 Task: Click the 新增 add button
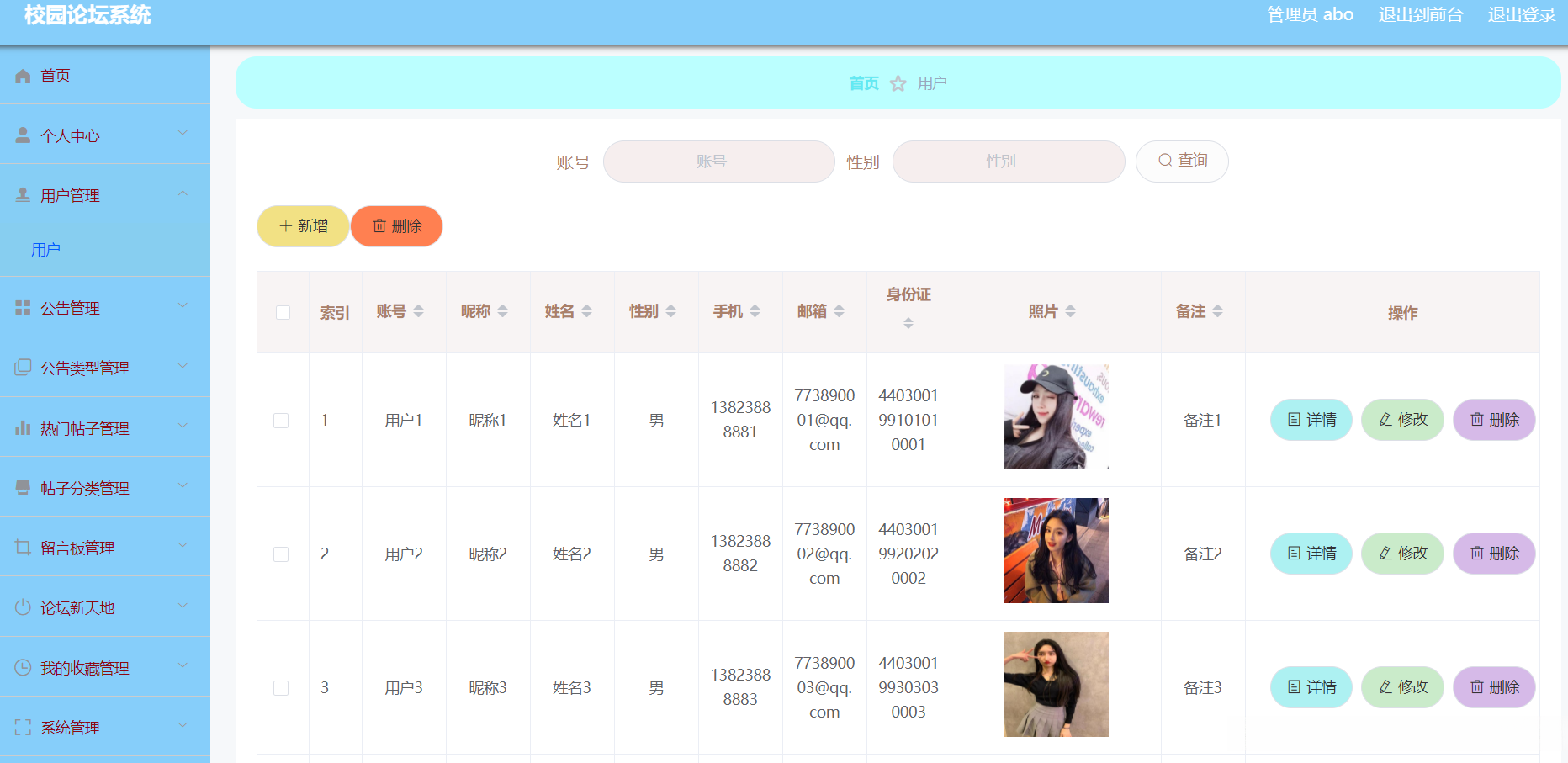click(303, 226)
